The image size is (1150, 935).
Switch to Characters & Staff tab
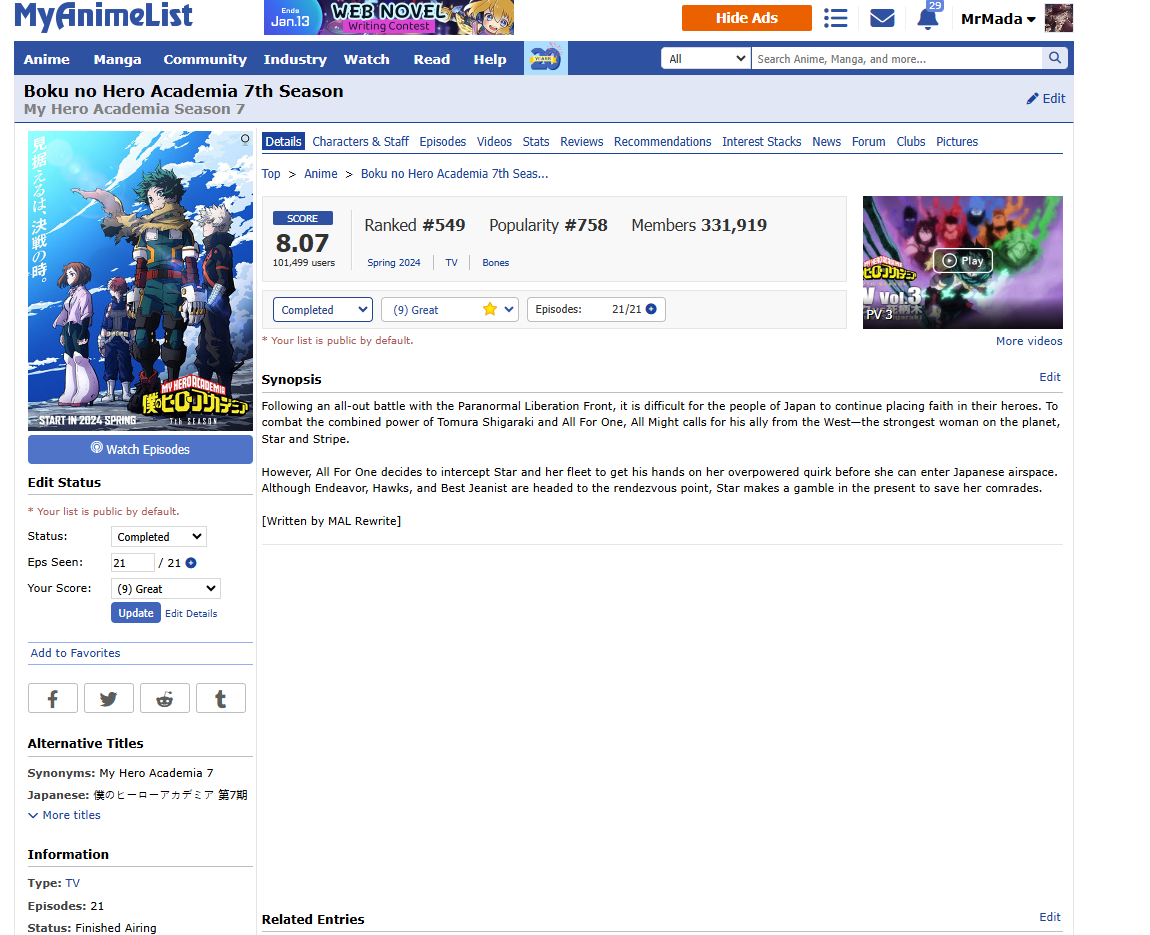click(x=361, y=142)
